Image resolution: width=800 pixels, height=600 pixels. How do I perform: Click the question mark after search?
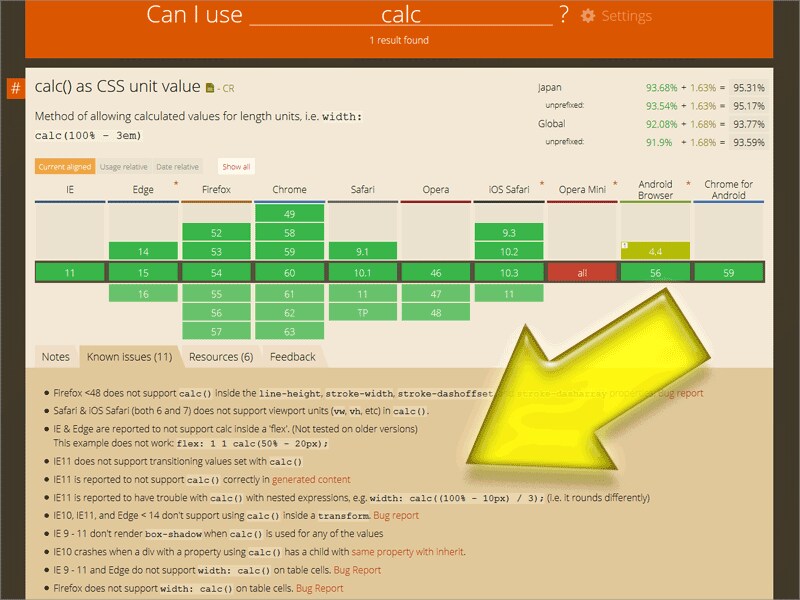coord(563,15)
